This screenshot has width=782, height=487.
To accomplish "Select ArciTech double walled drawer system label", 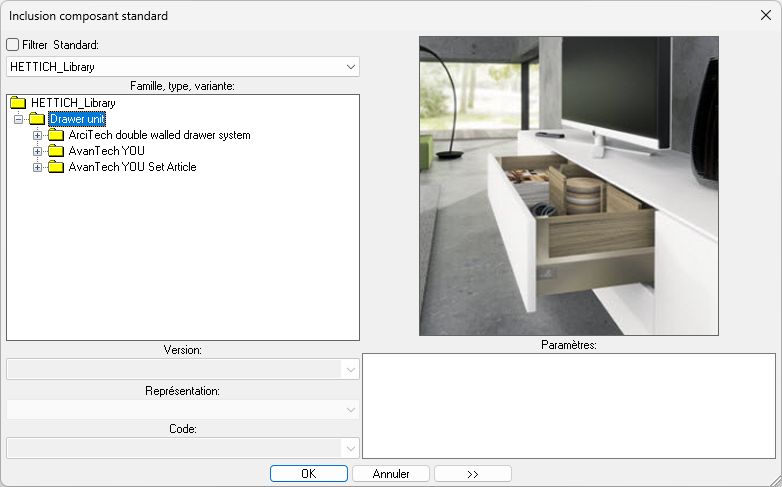I will pyautogui.click(x=159, y=135).
